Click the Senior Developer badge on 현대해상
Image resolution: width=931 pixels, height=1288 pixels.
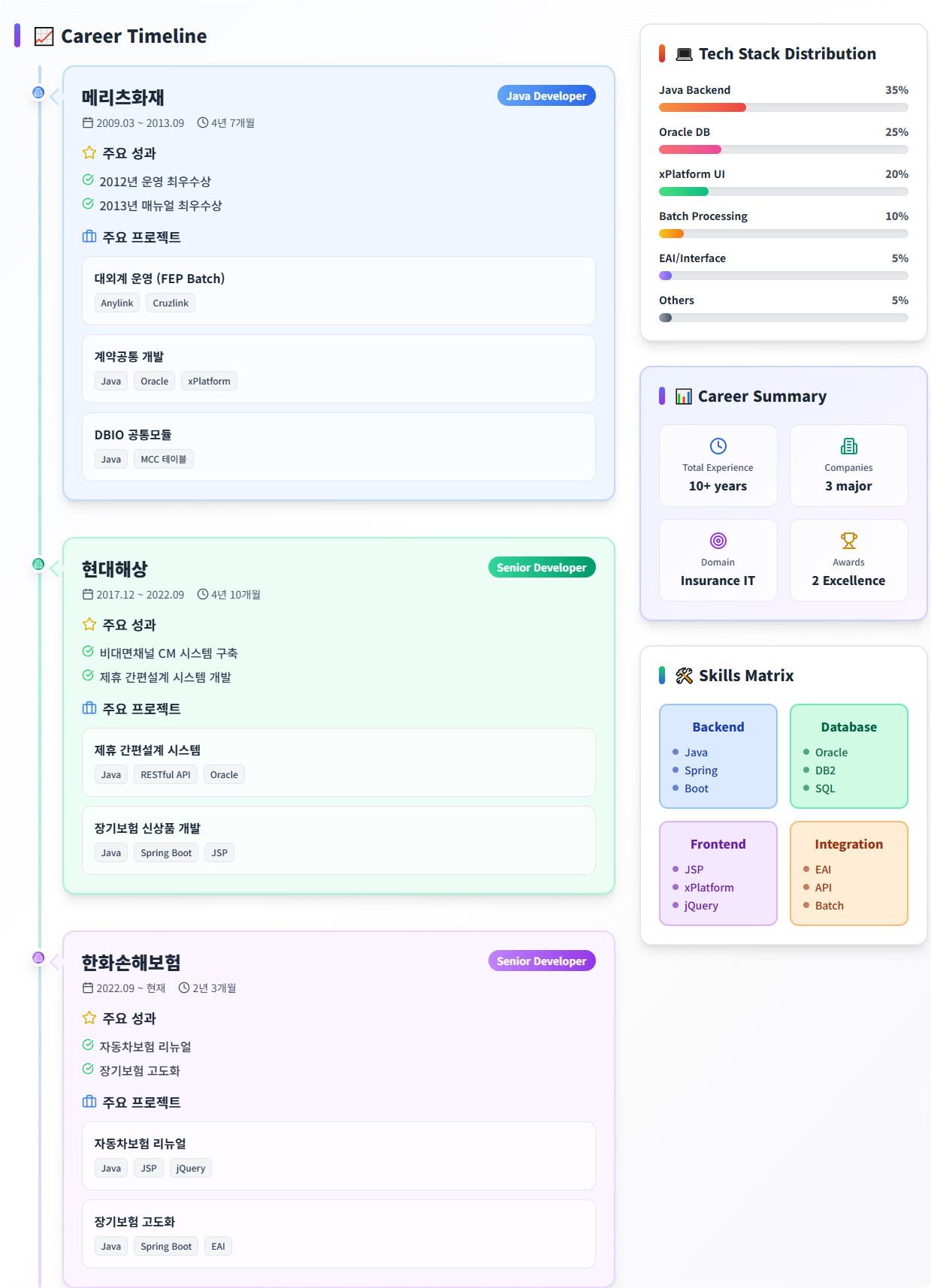(x=542, y=568)
